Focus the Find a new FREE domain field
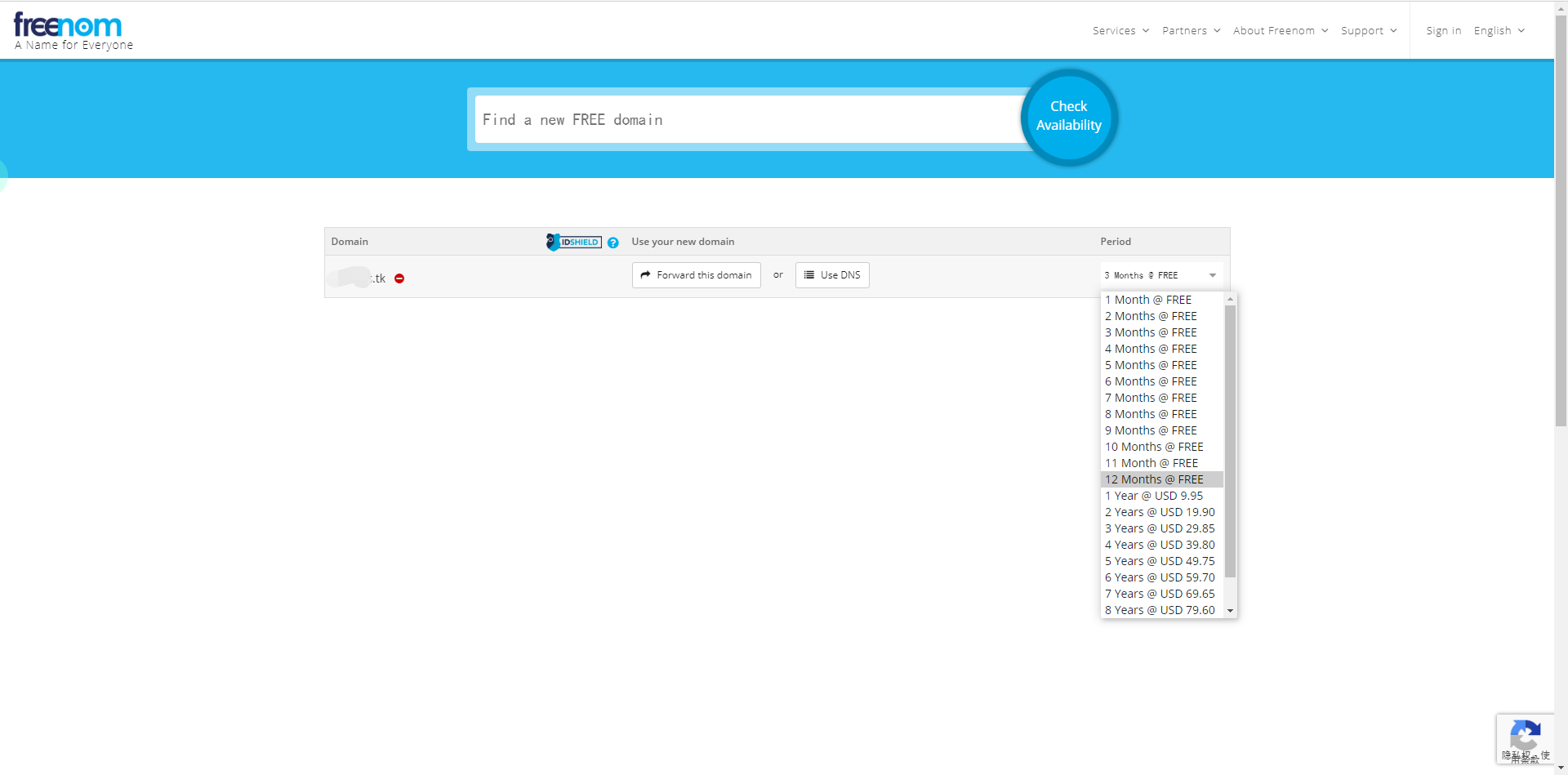 (747, 120)
